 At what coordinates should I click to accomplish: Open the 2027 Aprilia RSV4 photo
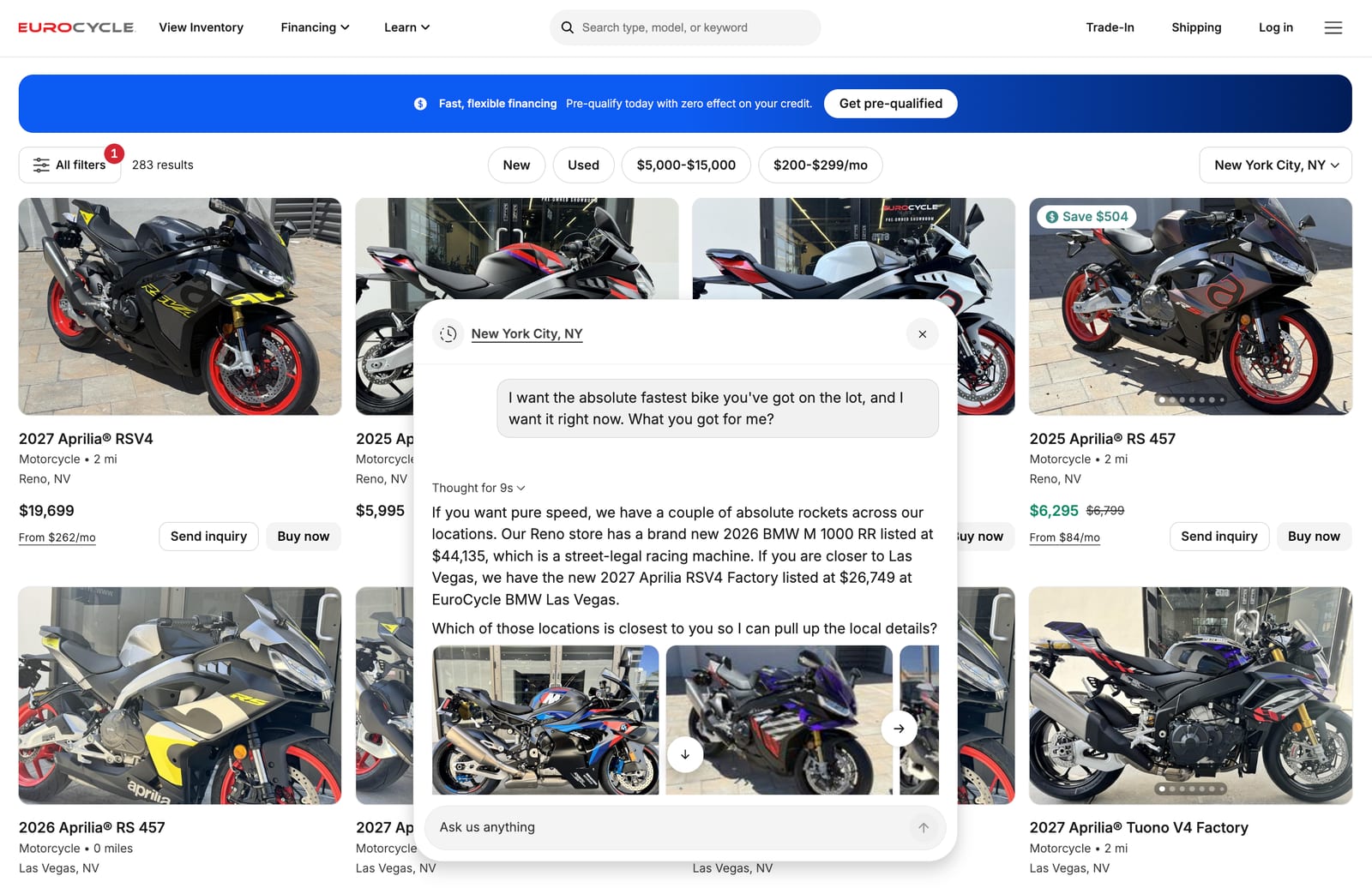180,307
